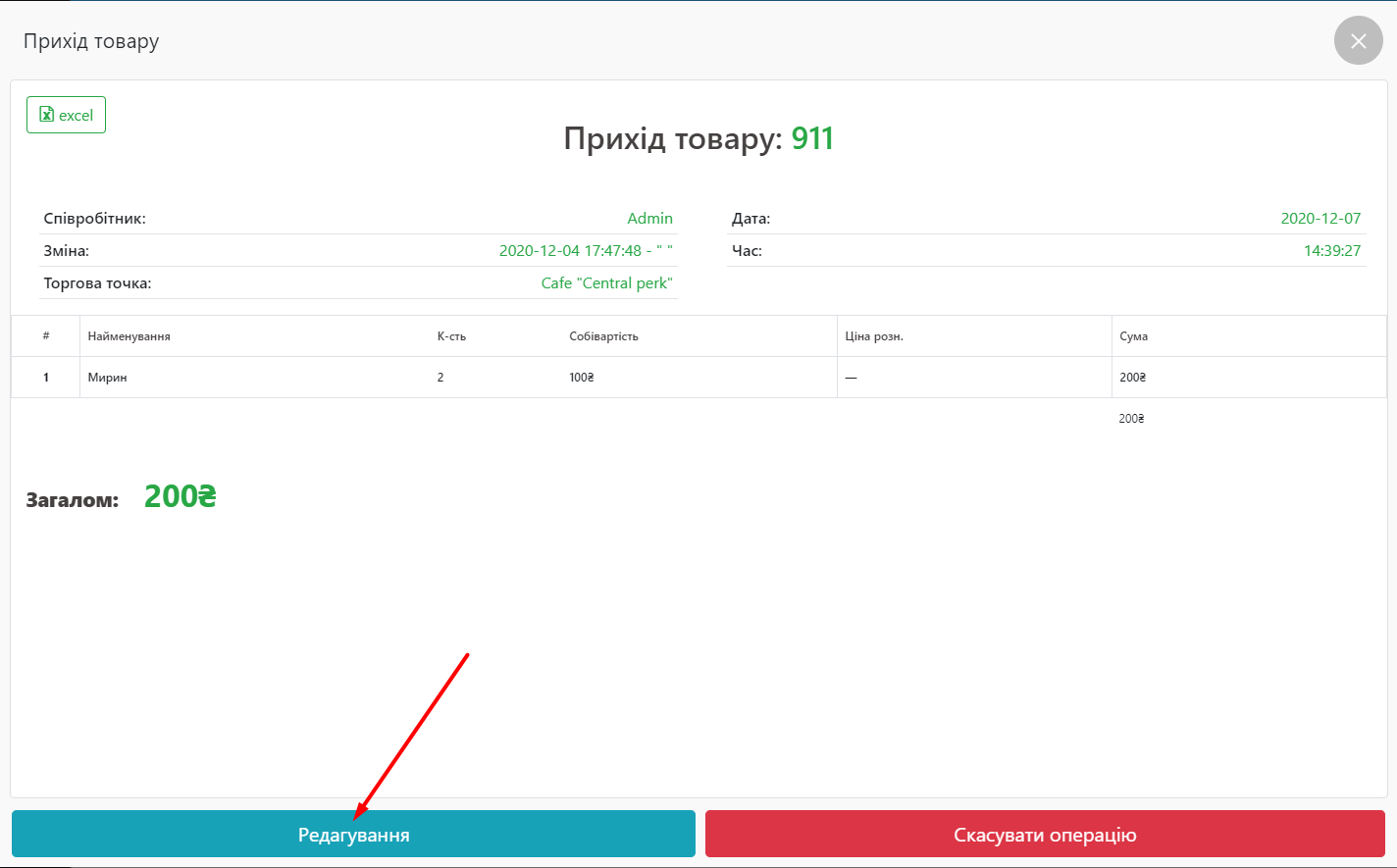Click the Ціна розн. column header

coord(874,336)
